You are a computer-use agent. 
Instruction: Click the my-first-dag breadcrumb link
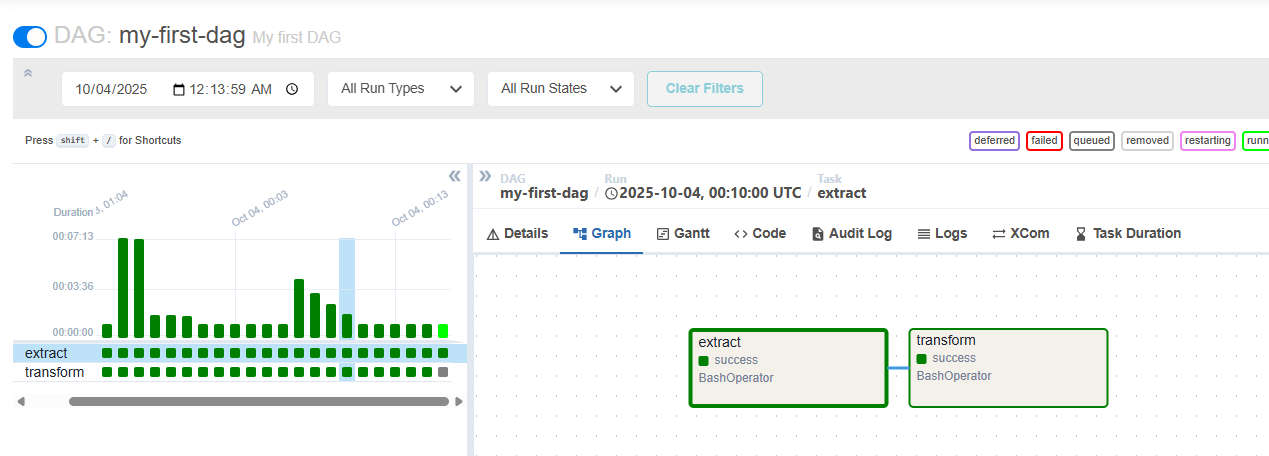pyautogui.click(x=544, y=193)
